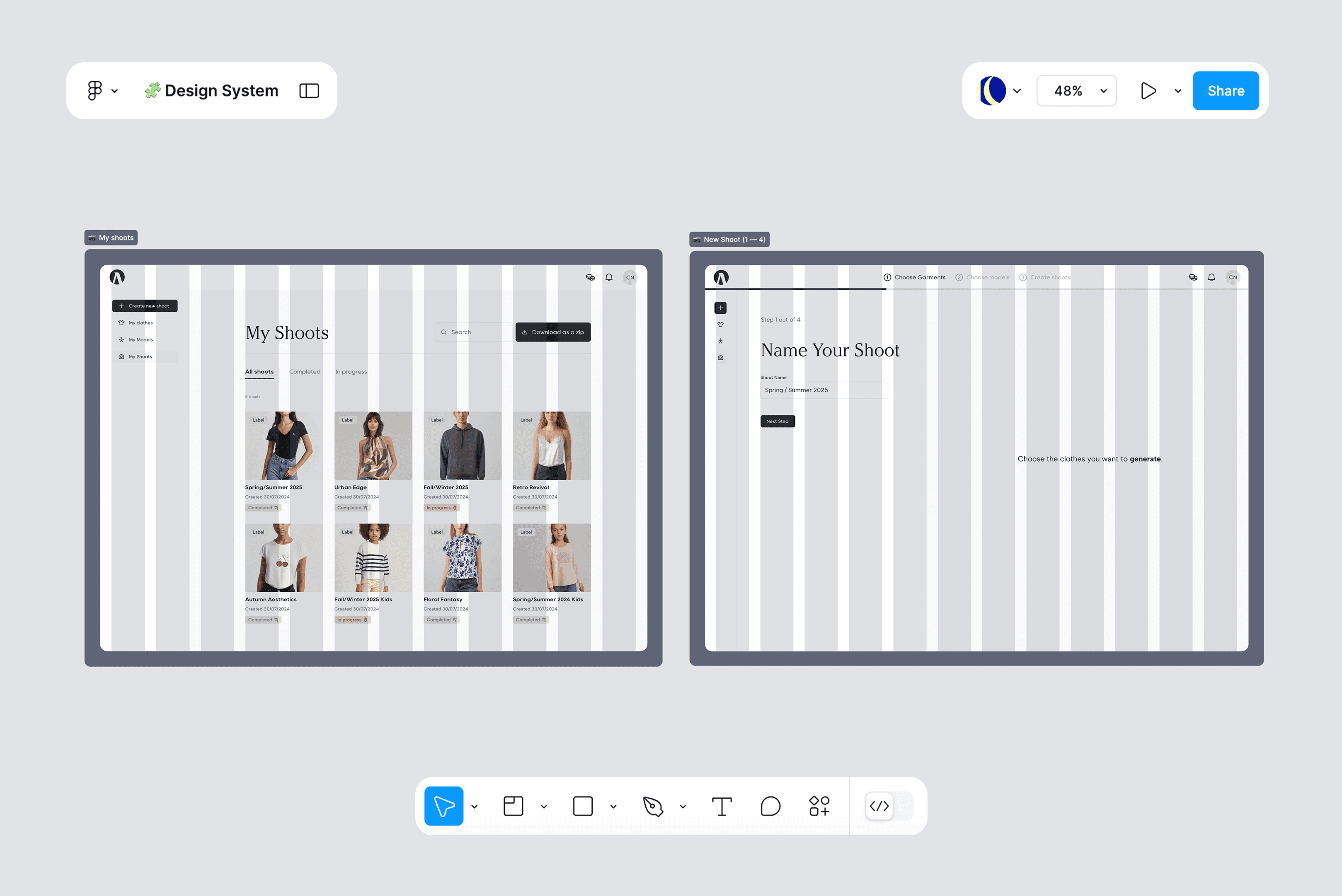Click the Spring/Summer 2025 shoot thumbnail
Screen dimensions: 1342x896
283,445
